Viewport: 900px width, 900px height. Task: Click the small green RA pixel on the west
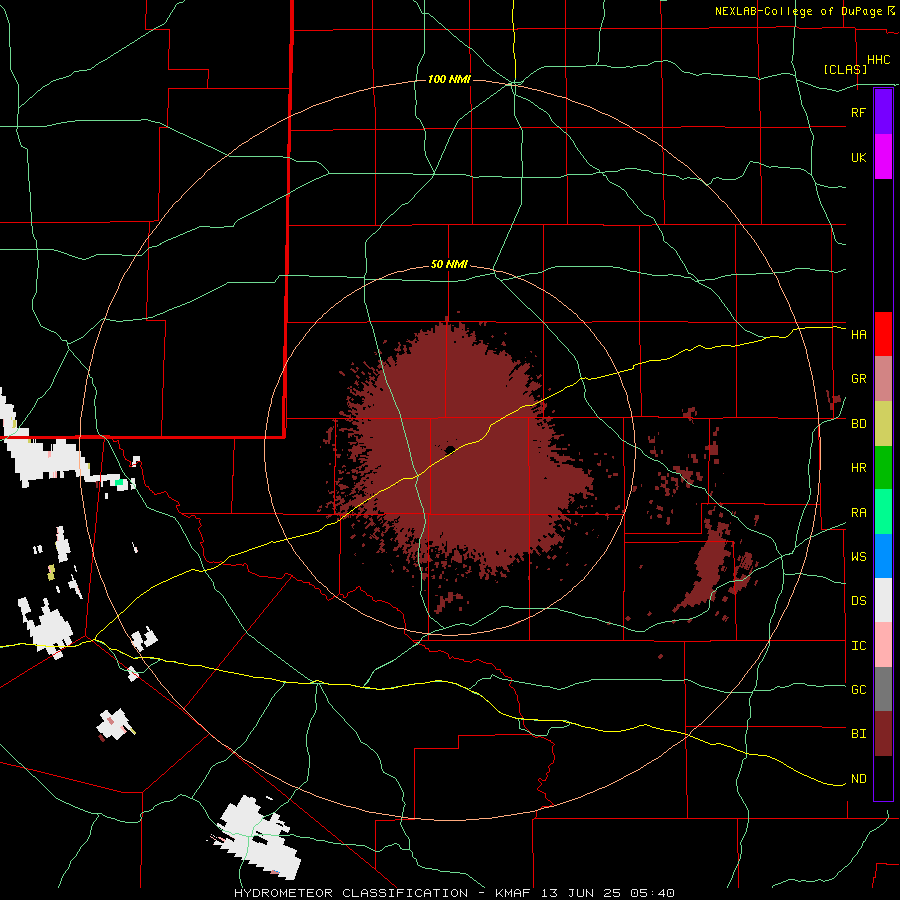[119, 483]
